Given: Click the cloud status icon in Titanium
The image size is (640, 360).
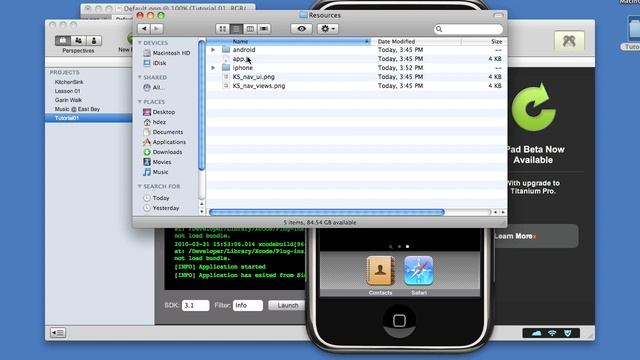Looking at the screenshot, I should coord(536,333).
